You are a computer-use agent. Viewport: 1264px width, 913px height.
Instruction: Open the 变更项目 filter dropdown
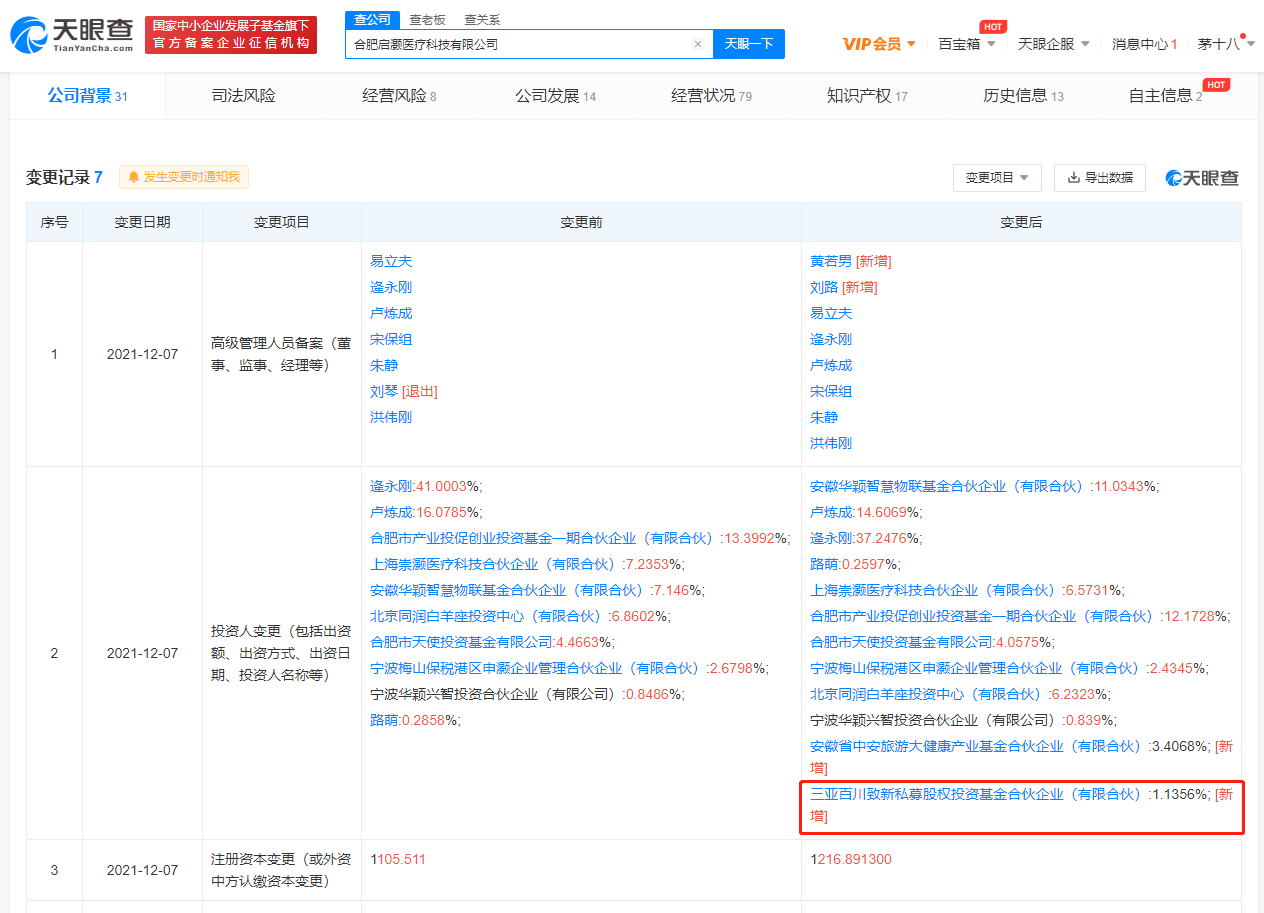997,178
